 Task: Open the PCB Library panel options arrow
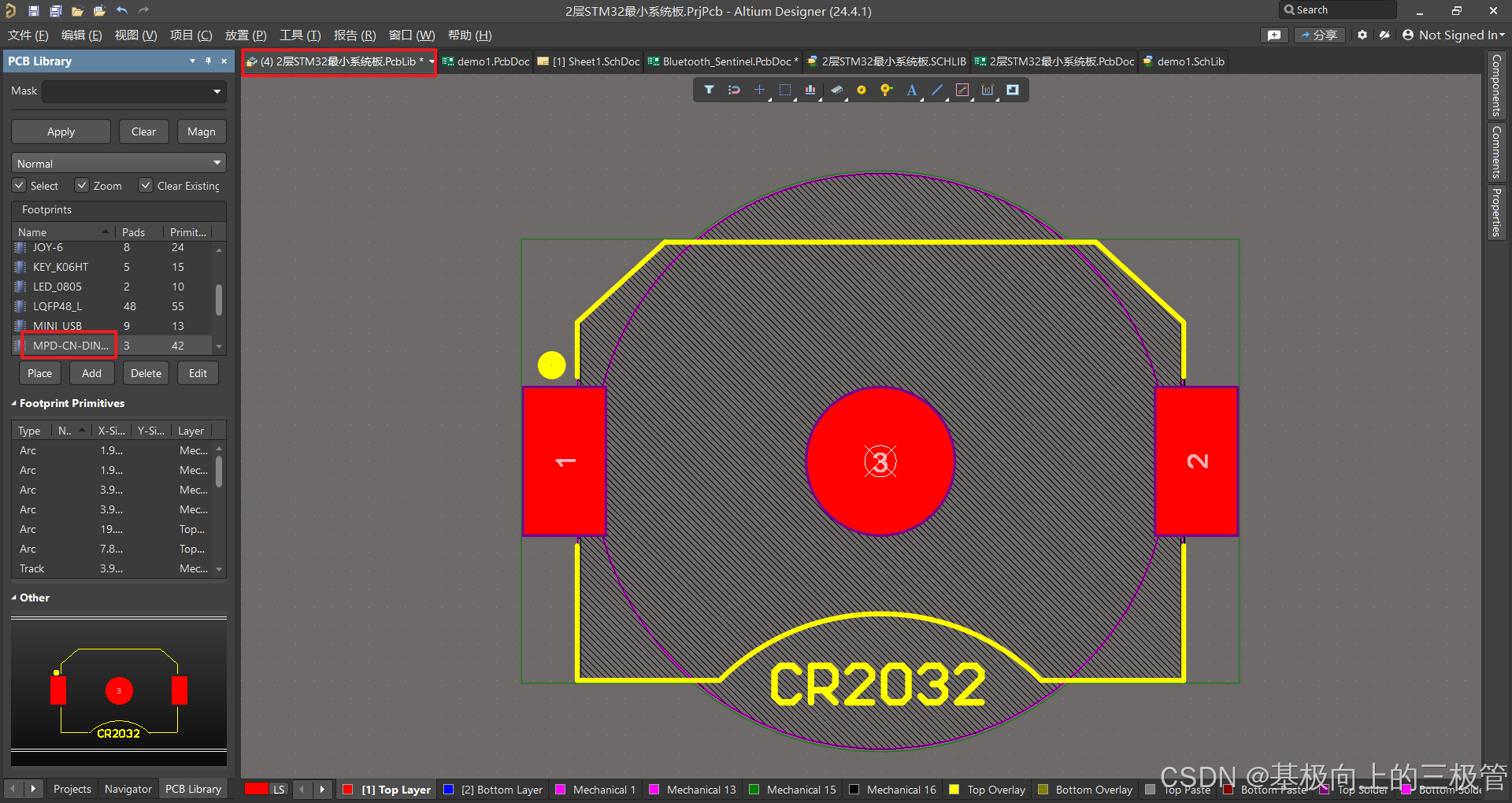192,61
